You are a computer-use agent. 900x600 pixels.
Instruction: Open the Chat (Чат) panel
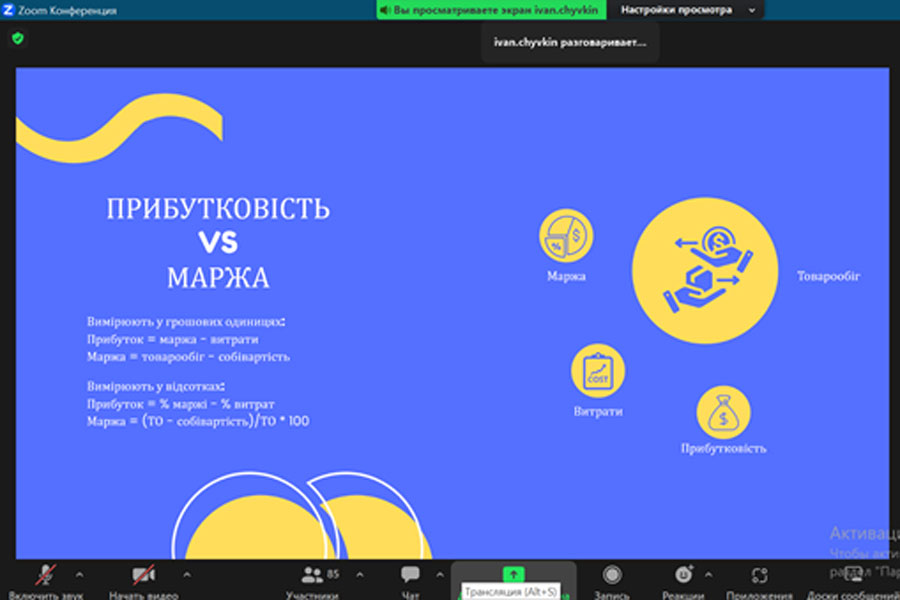(410, 581)
